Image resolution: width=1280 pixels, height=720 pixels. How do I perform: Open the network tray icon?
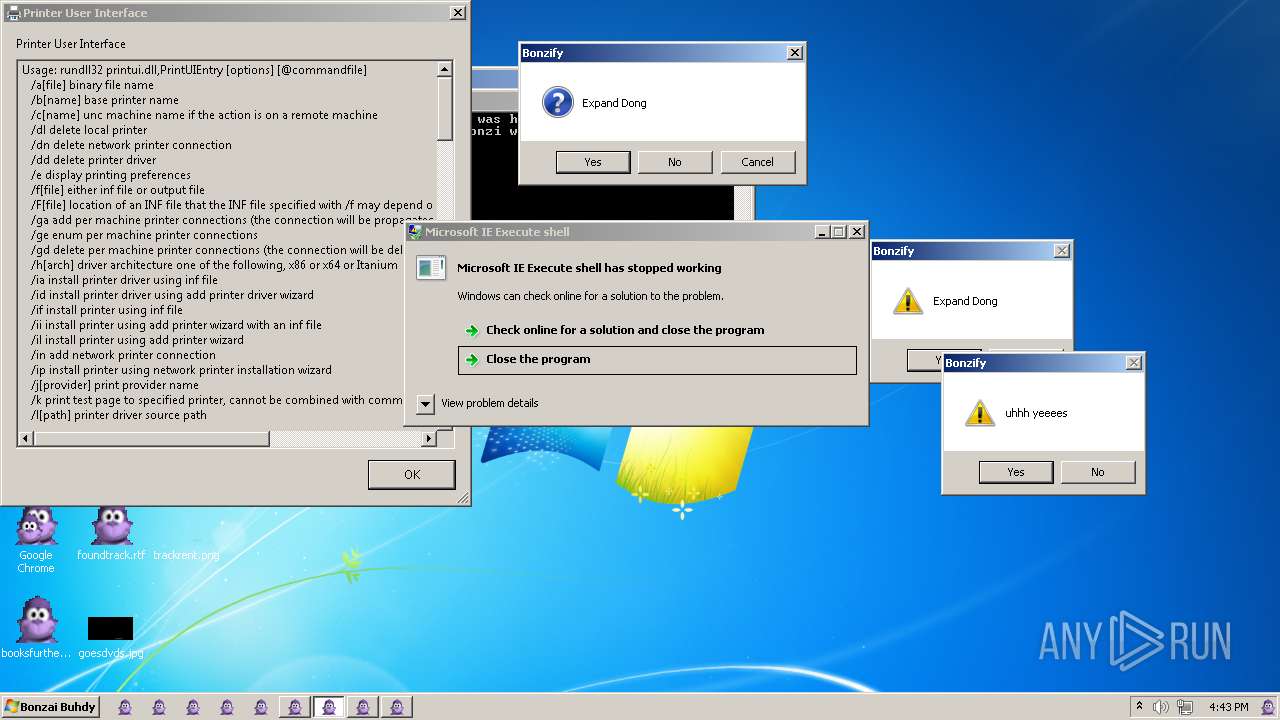pyautogui.click(x=1185, y=707)
